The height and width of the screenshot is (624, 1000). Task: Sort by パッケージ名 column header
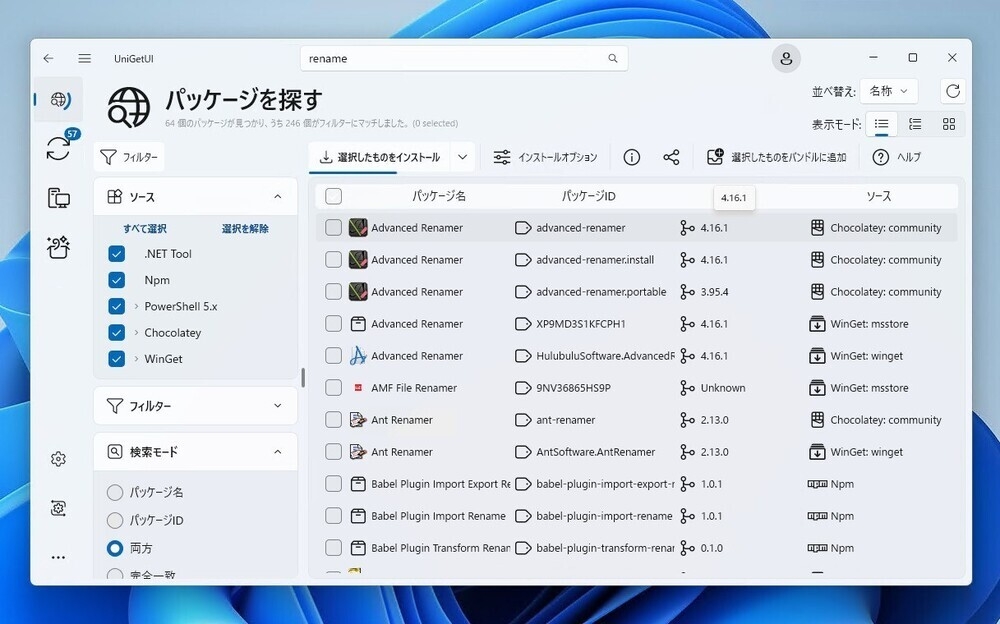439,196
